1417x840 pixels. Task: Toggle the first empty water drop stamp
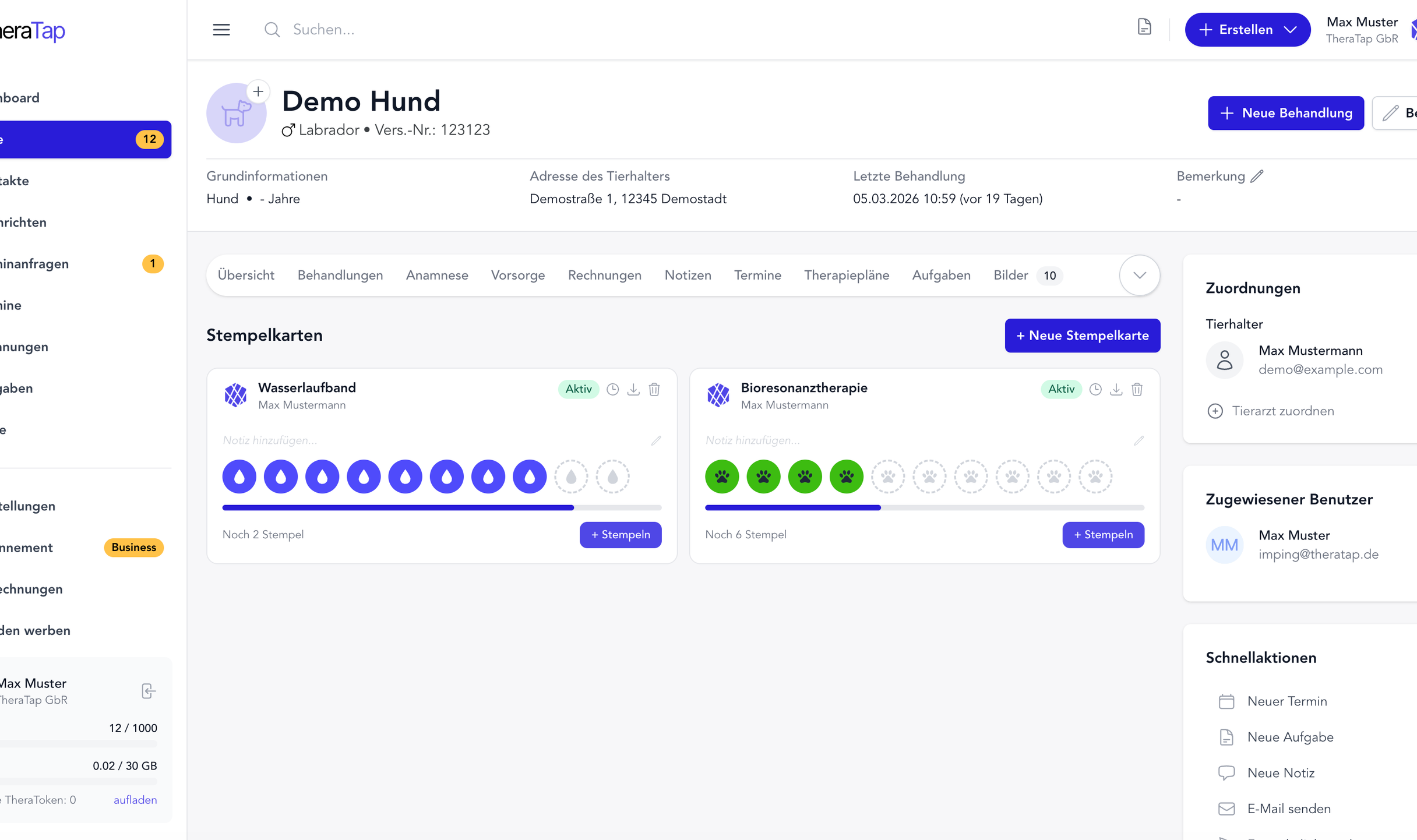(571, 477)
